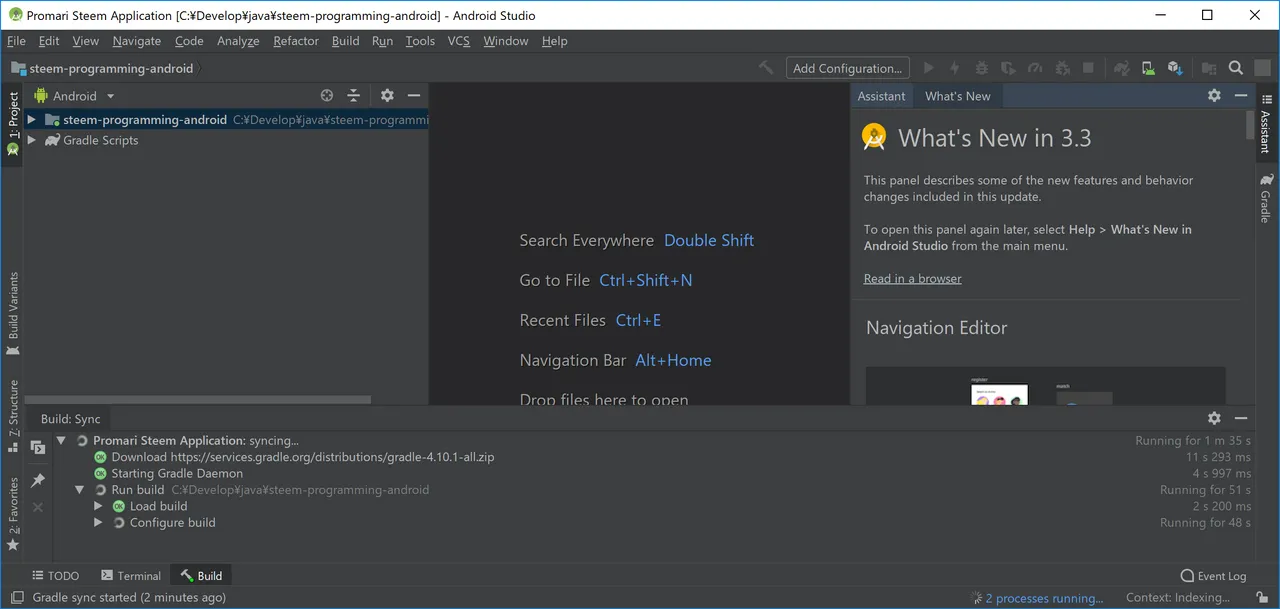Toggle the Gradle side tool window
This screenshot has width=1280, height=609.
pyautogui.click(x=1267, y=199)
